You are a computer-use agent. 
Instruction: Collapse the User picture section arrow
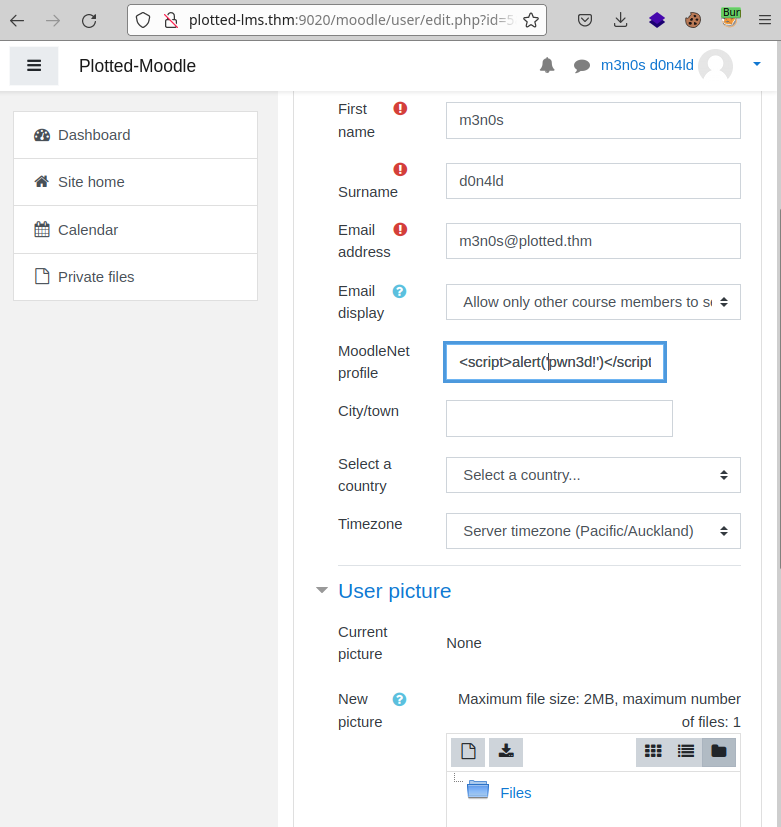click(322, 590)
